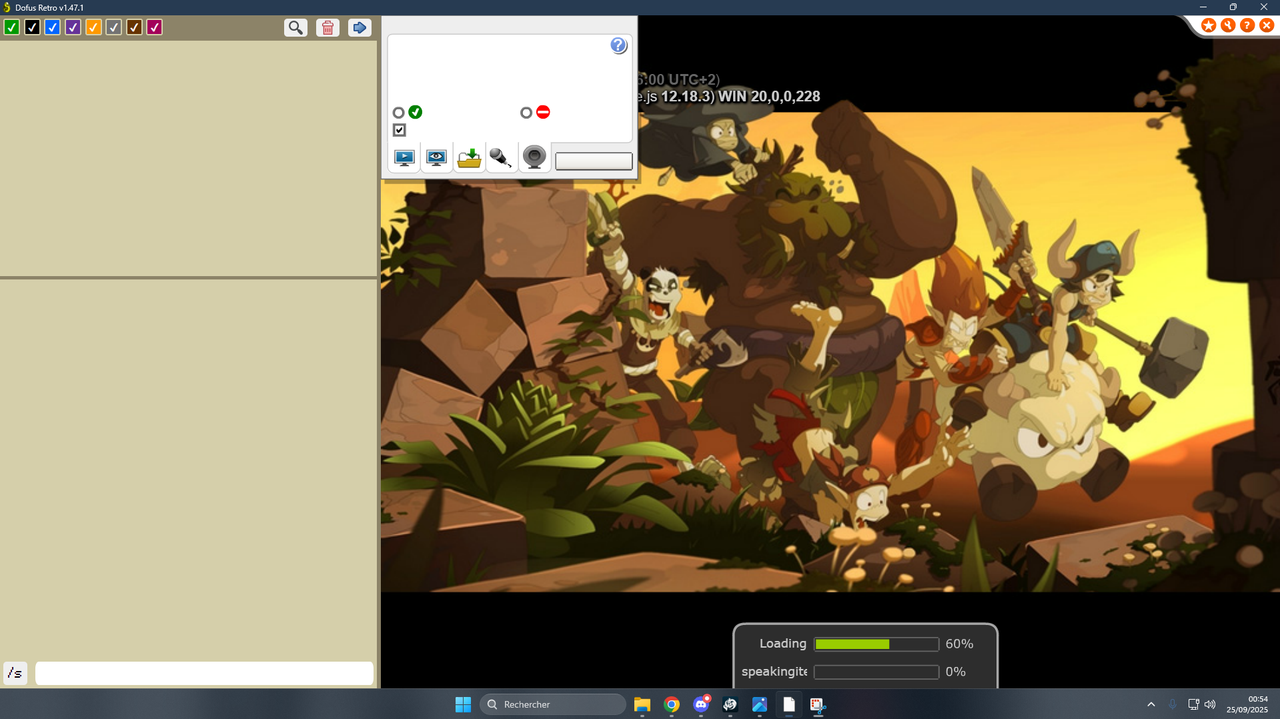Toggle the orange chat filter checkbox
Image resolution: width=1280 pixels, height=719 pixels.
click(93, 27)
